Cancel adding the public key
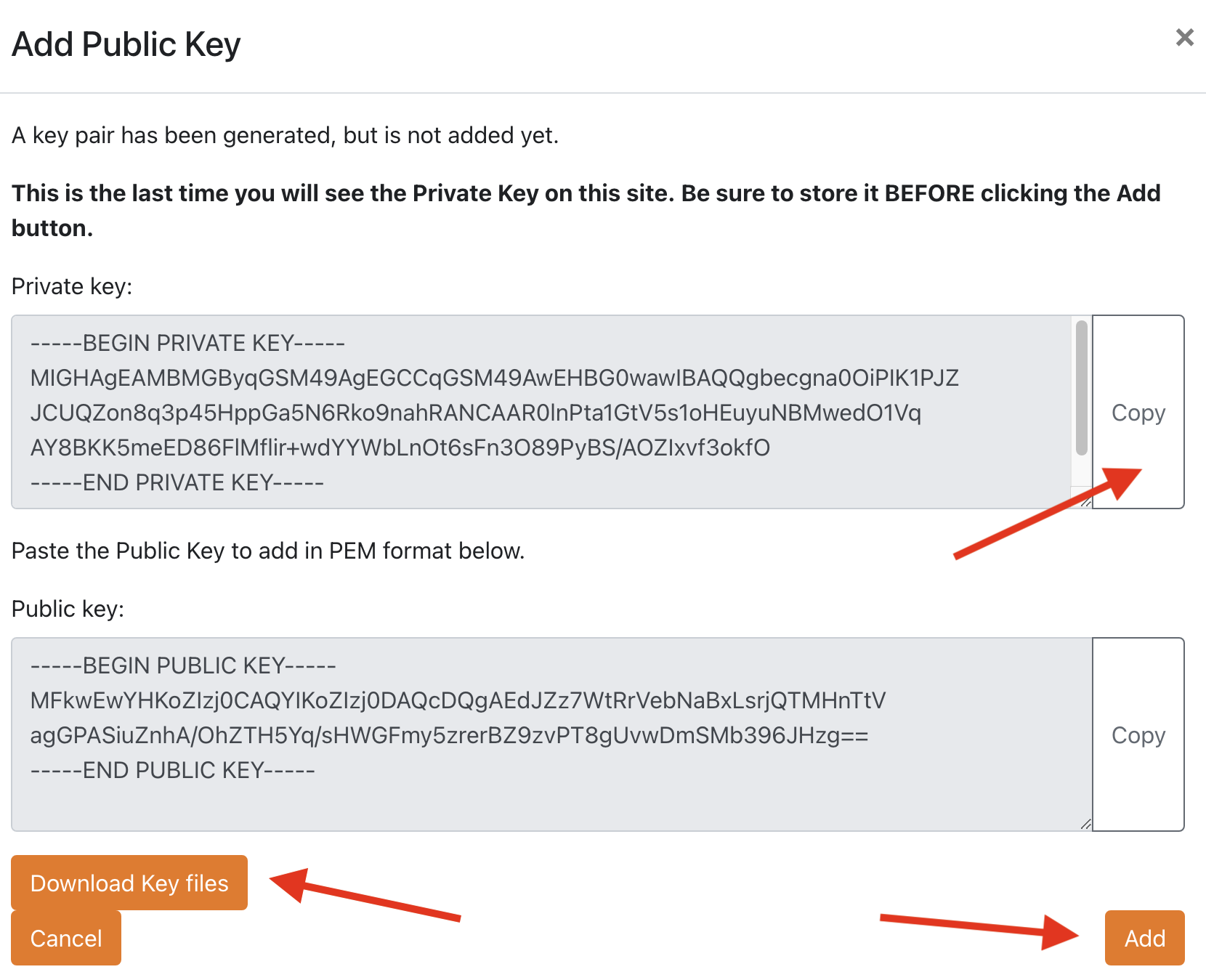The image size is (1206, 980). click(x=66, y=938)
